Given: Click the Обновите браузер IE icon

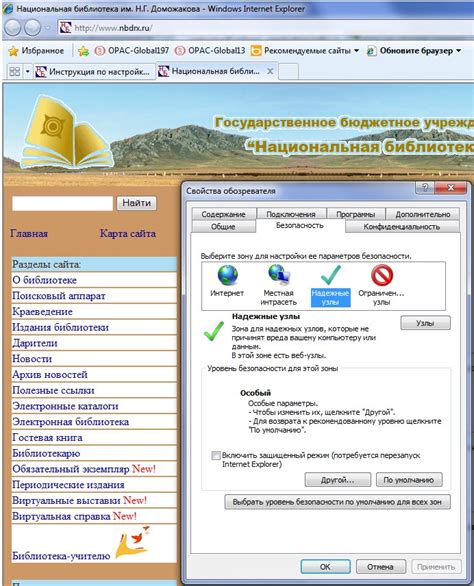Looking at the screenshot, I should pos(371,51).
